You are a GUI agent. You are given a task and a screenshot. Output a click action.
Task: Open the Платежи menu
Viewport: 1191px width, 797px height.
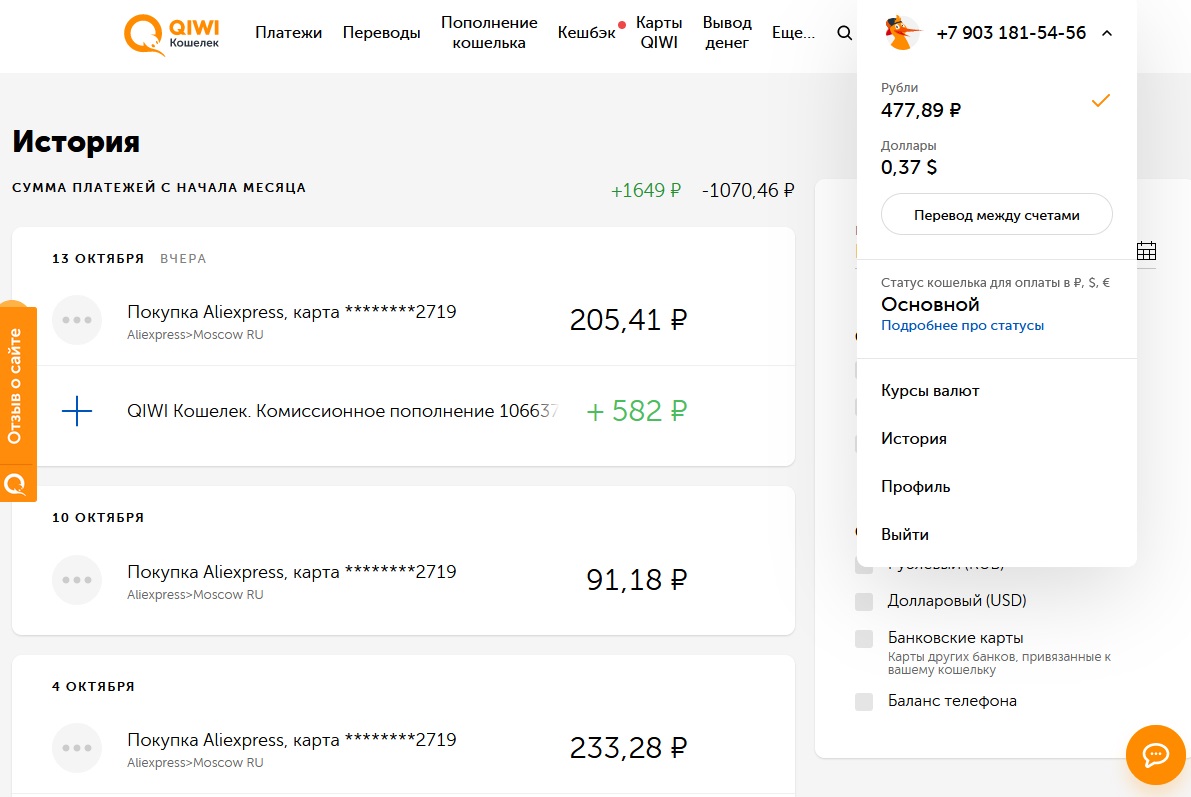[289, 33]
